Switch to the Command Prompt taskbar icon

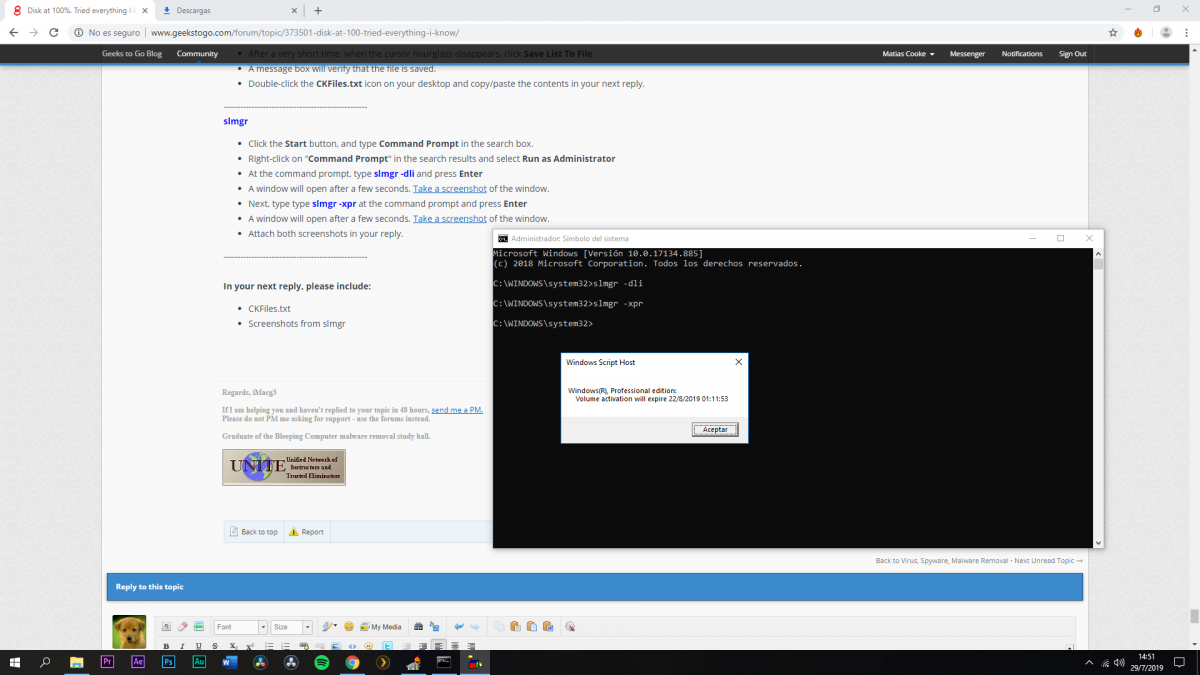444,662
